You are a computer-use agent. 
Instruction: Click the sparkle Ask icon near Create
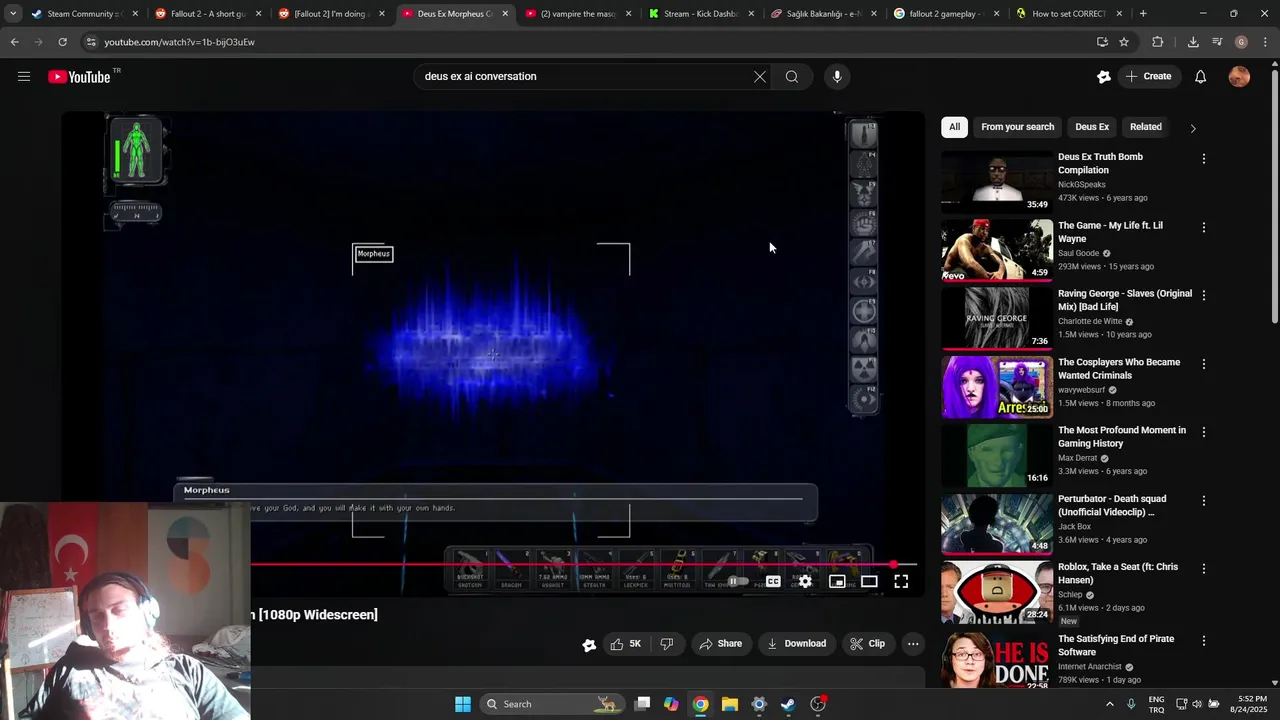[x=1104, y=77]
